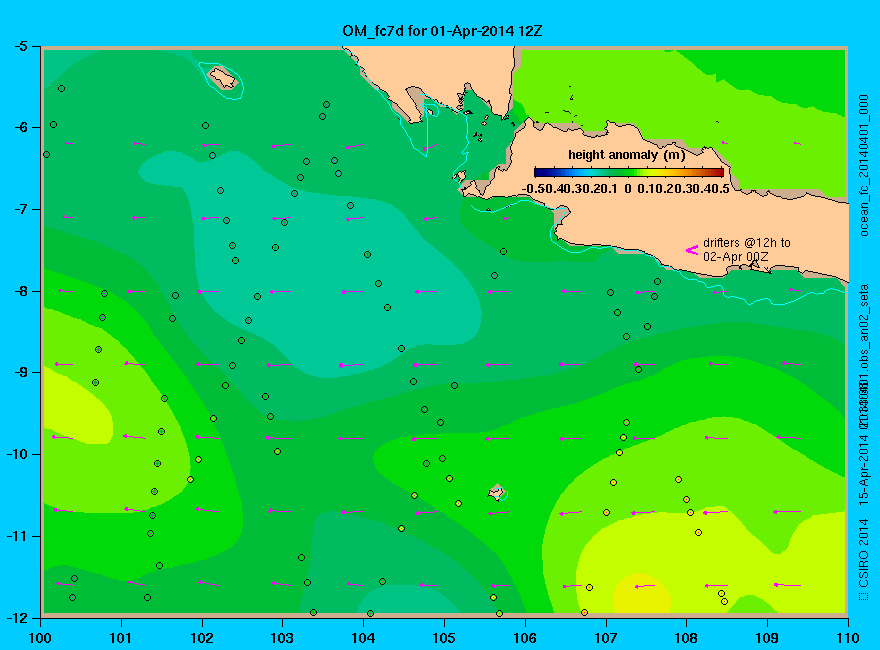This screenshot has height=650, width=880.
Task: Click latitude label "-12" on the y-axis
Action: click(17, 617)
